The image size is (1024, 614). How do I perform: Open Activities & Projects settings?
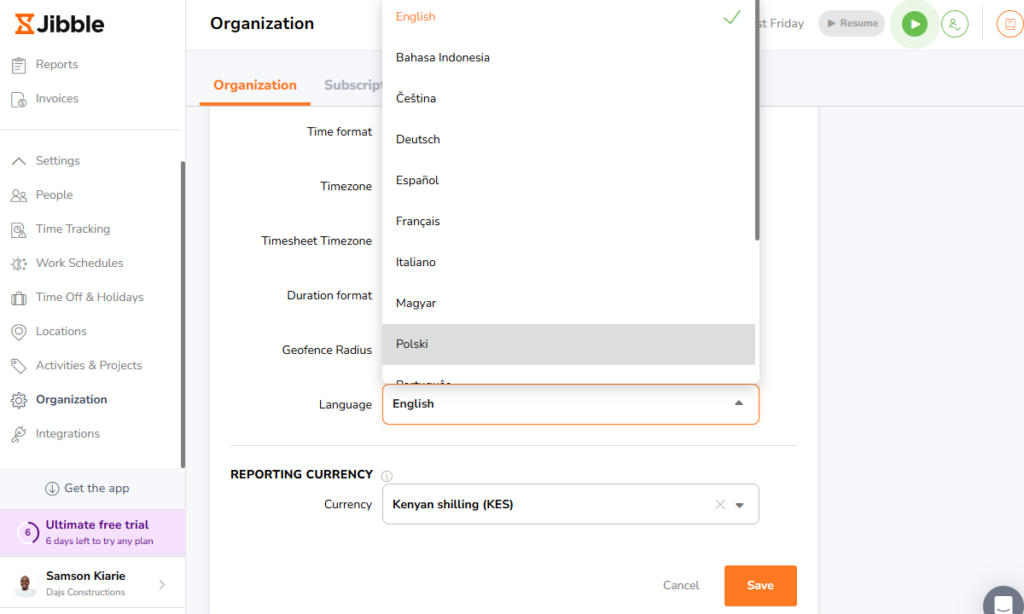coord(89,365)
